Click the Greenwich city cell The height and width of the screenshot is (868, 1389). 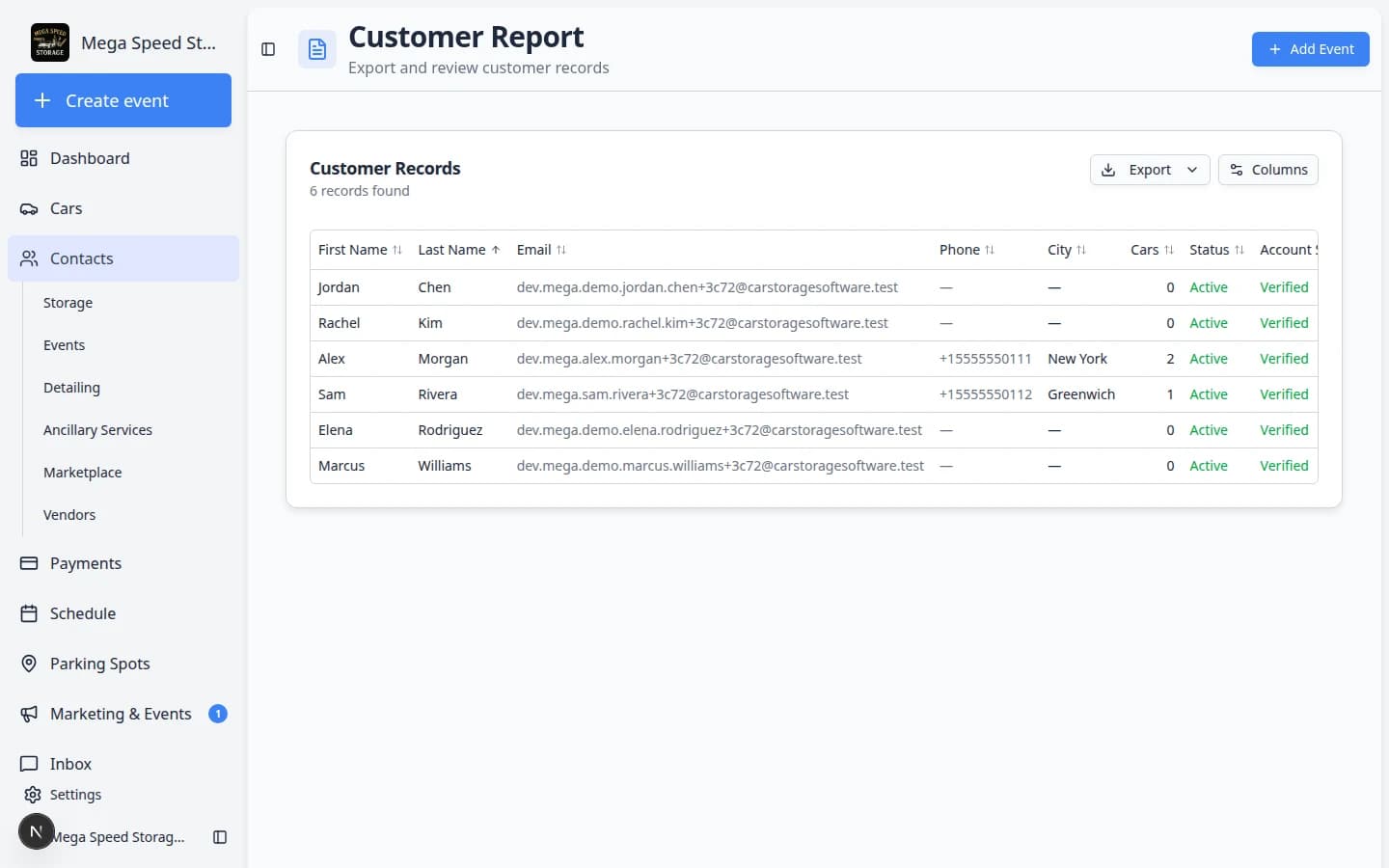click(1081, 394)
